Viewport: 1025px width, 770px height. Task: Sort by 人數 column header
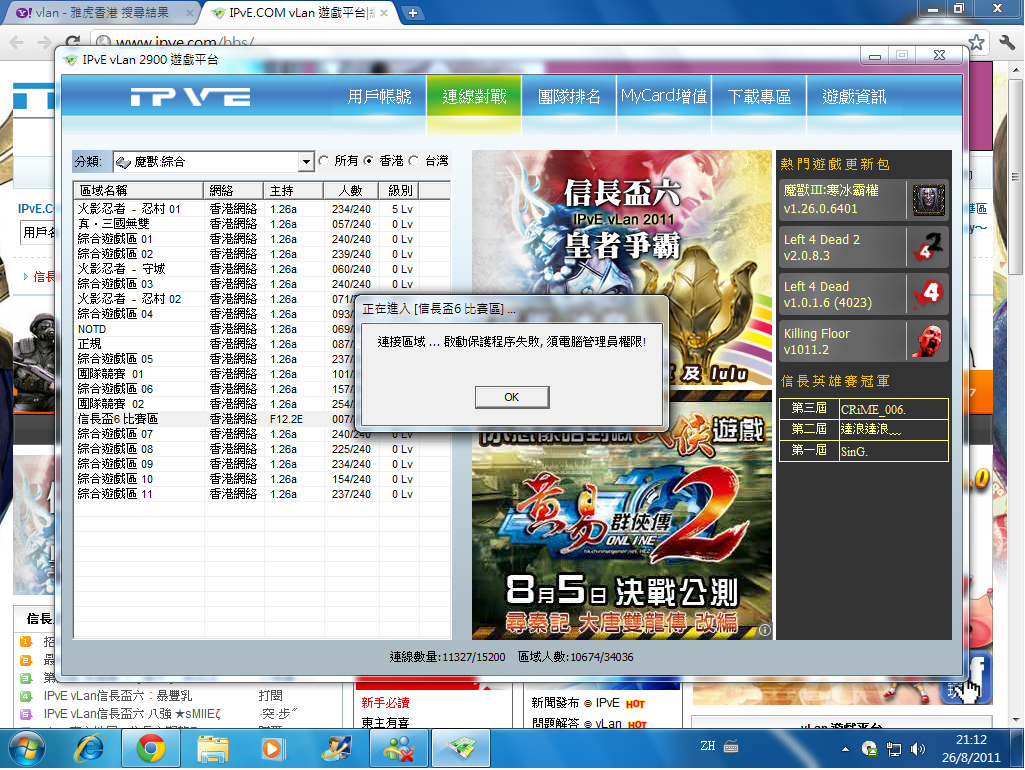[x=351, y=190]
